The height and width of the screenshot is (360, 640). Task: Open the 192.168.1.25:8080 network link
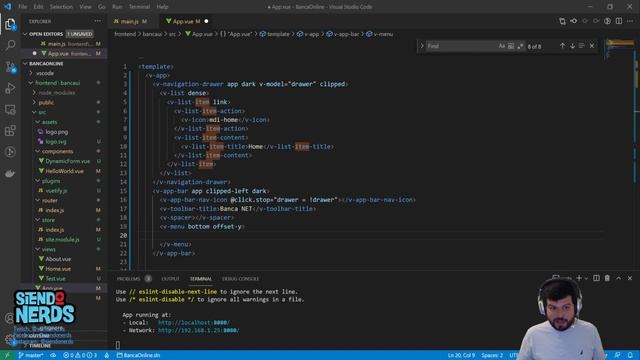[x=199, y=330]
